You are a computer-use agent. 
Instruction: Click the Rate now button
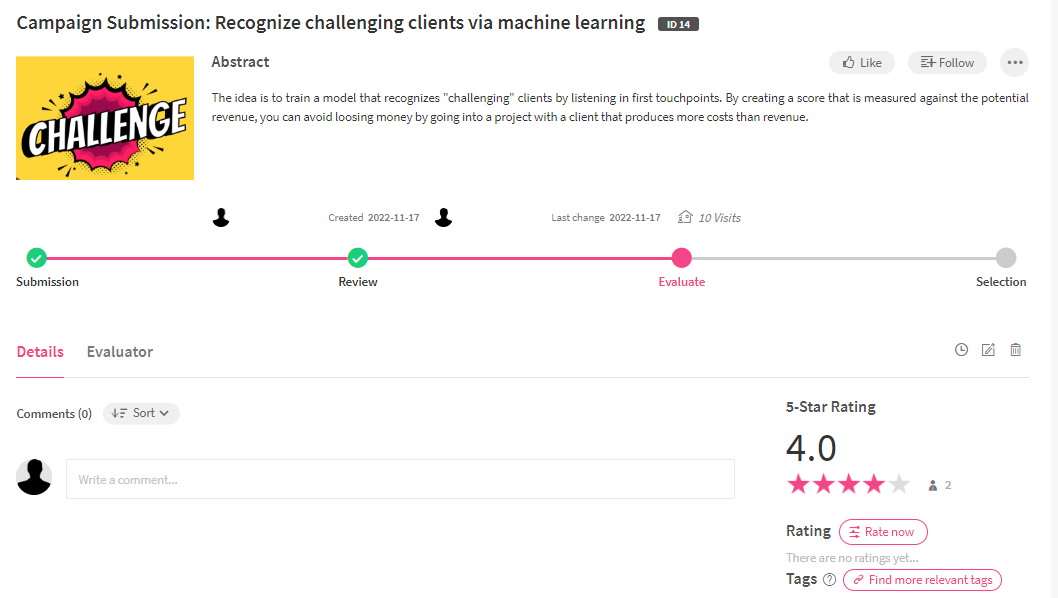883,532
